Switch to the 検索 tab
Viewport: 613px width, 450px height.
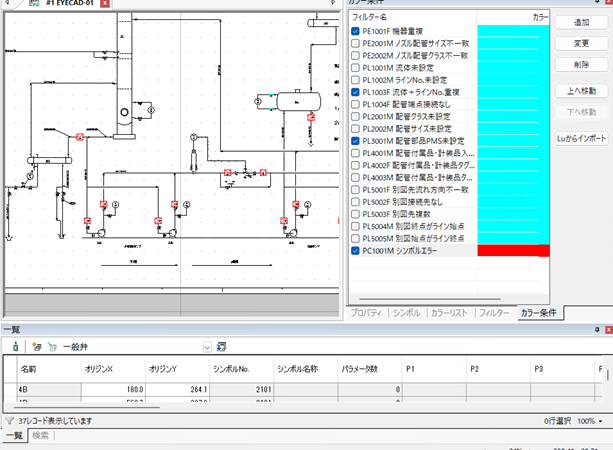click(41, 436)
